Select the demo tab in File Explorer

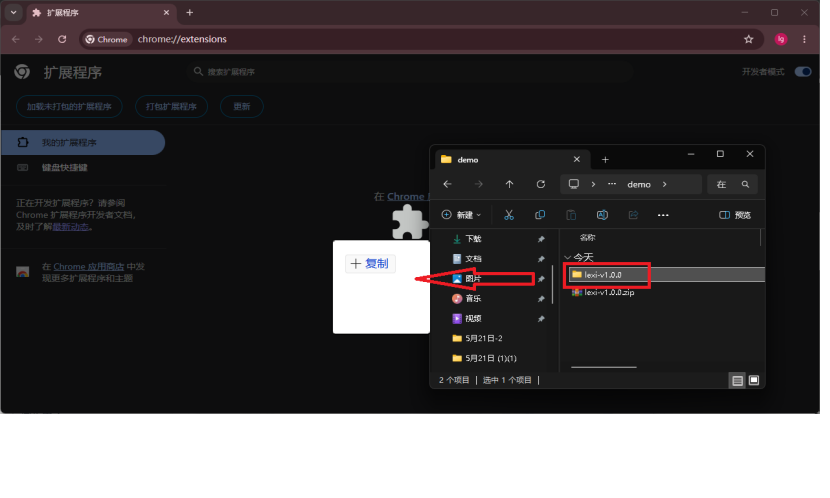point(511,160)
